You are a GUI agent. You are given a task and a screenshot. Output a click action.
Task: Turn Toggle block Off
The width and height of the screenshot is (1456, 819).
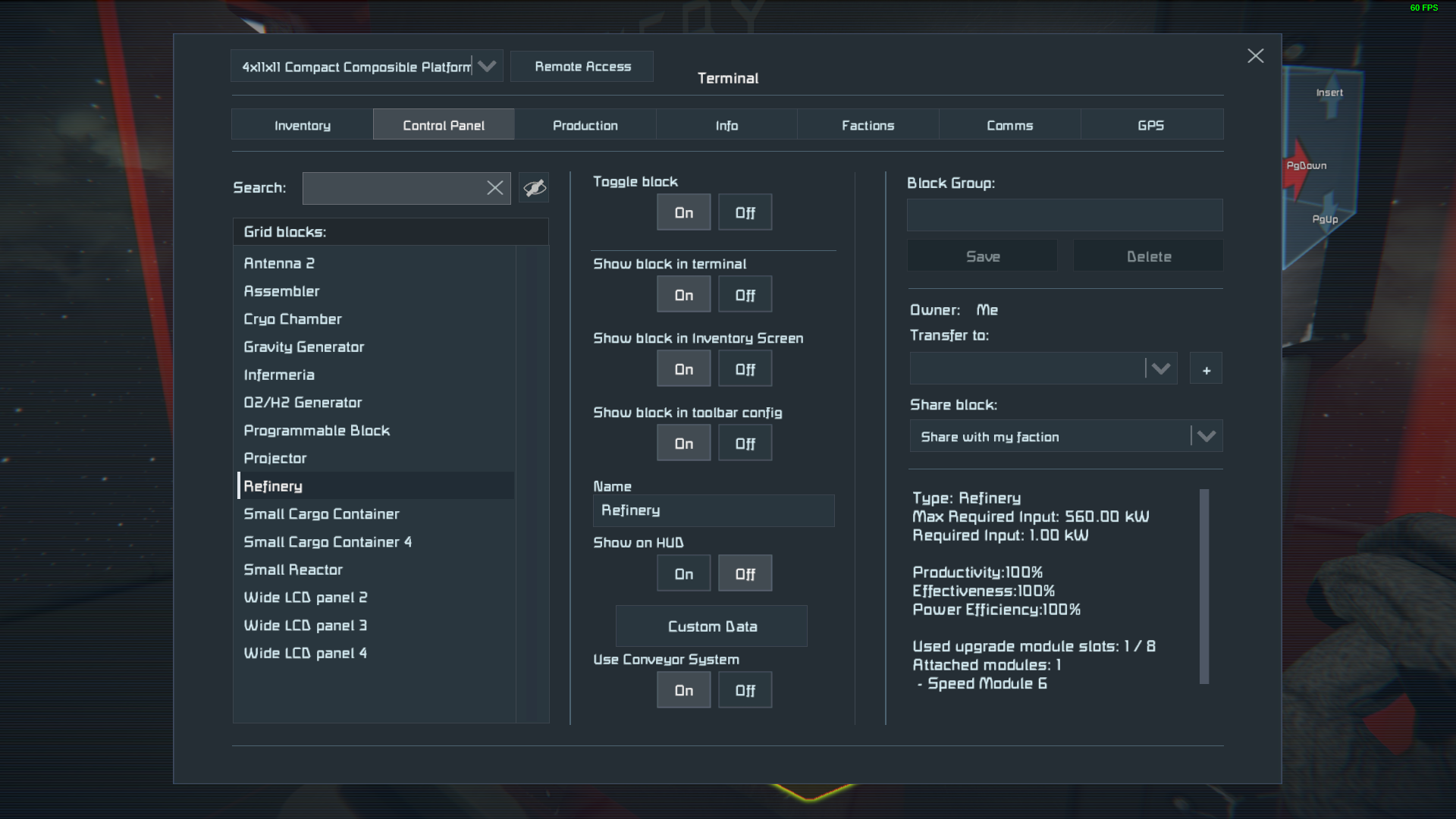tap(745, 213)
